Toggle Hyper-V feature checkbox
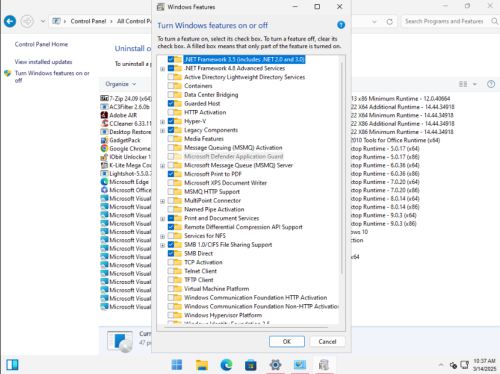 click(171, 121)
